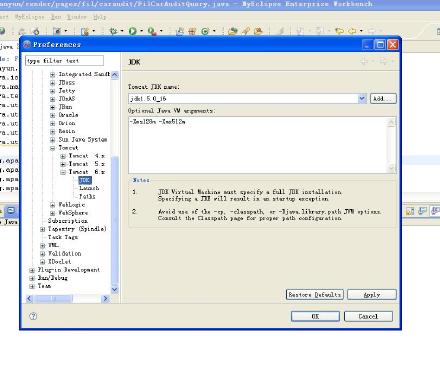This screenshot has height=368, width=440.
Task: Click the Apply button
Action: click(372, 295)
